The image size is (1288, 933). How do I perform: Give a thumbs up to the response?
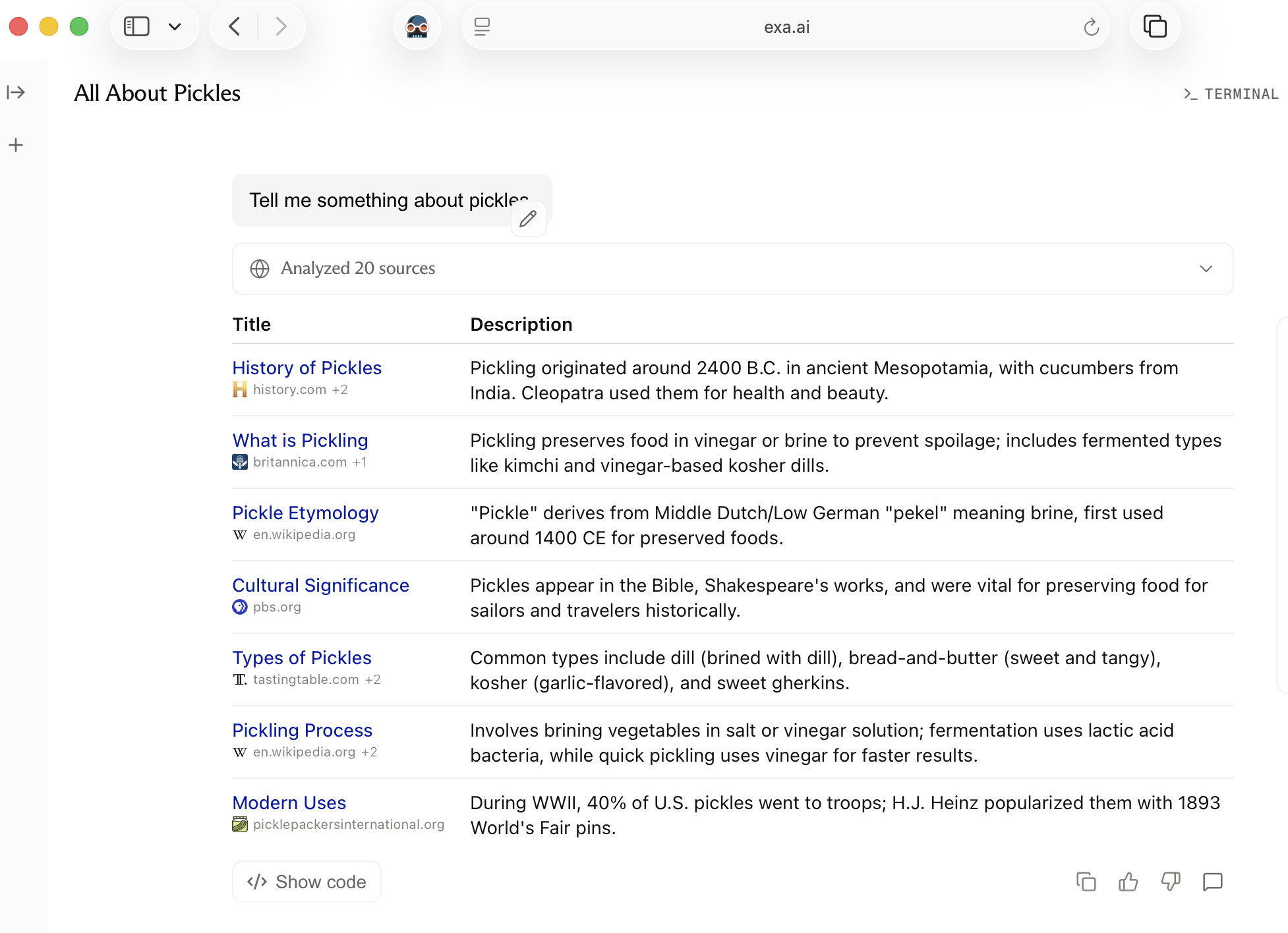pos(1128,882)
